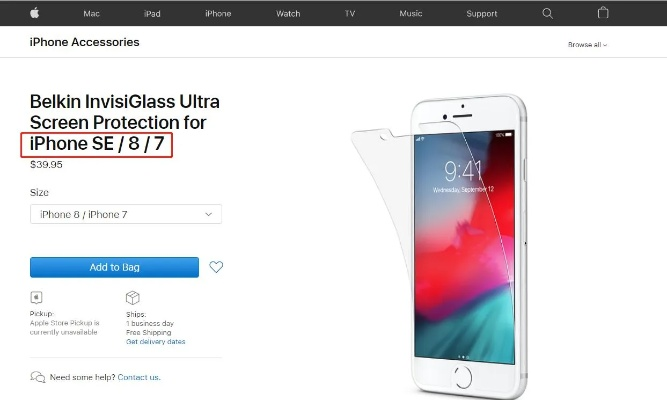Click the Add to Bag button
The height and width of the screenshot is (400, 667).
tap(114, 267)
